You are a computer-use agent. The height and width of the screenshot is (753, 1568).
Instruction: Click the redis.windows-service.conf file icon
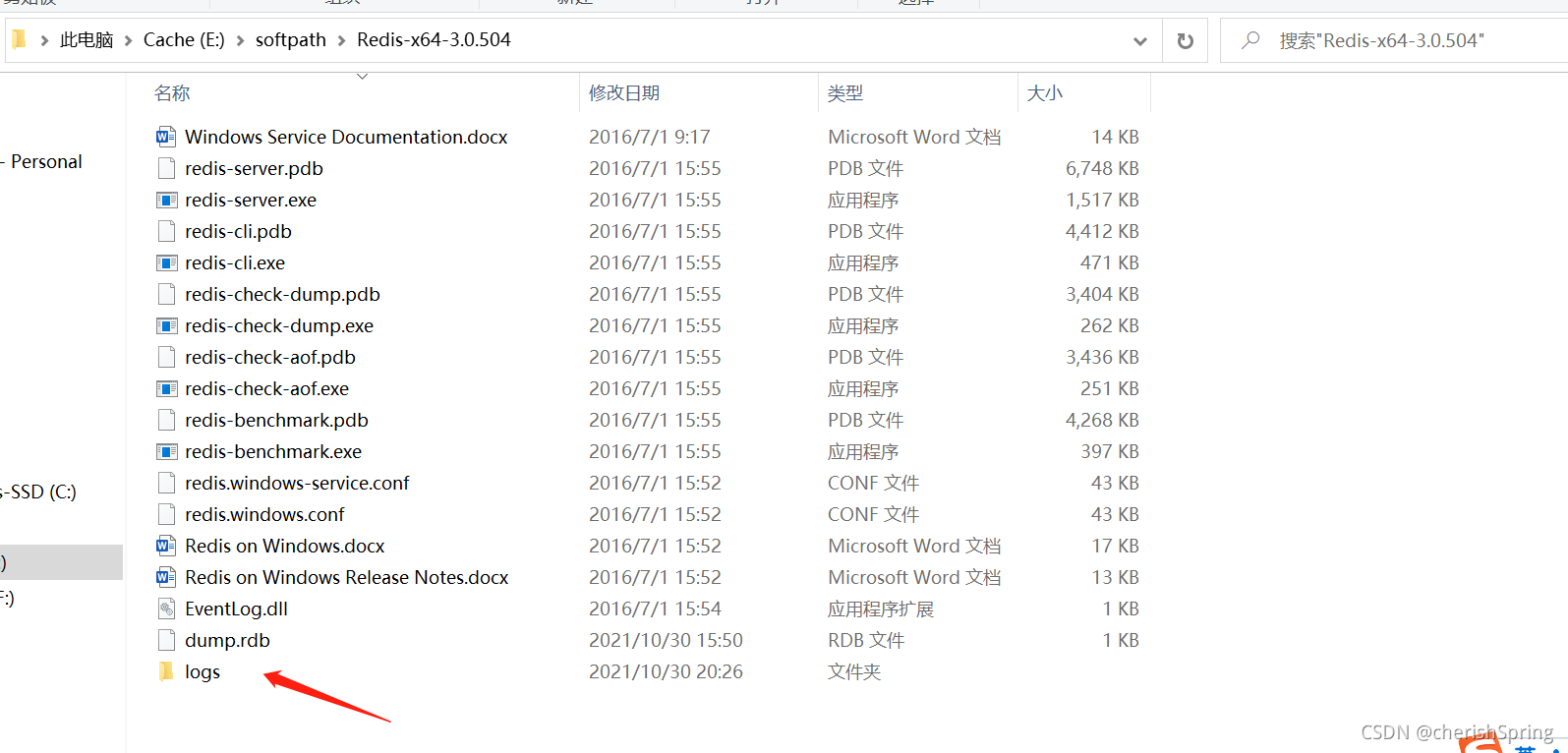pyautogui.click(x=167, y=483)
